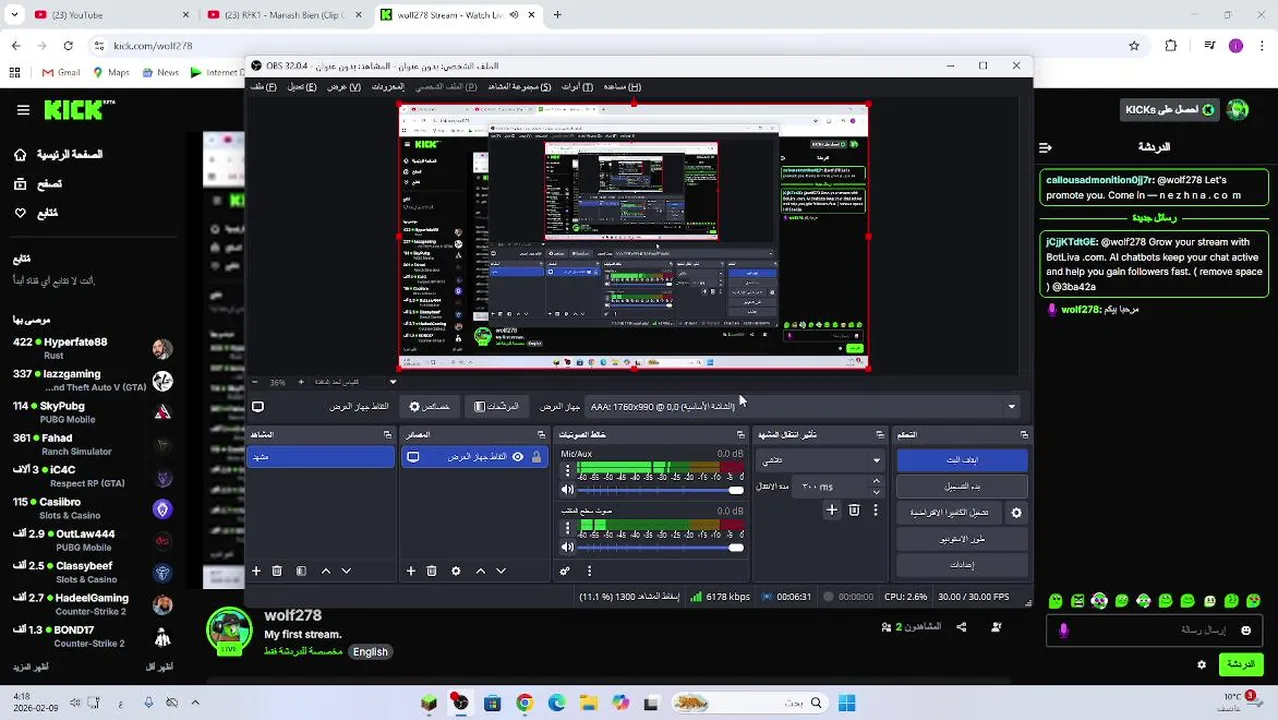The height and width of the screenshot is (720, 1278).
Task: Adjust Mic/Aux volume slider
Action: 660,490
